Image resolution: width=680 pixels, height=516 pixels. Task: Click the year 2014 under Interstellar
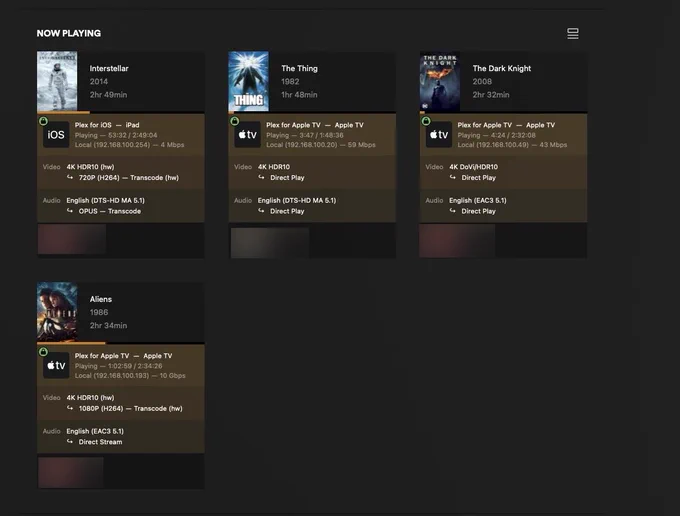click(x=99, y=82)
